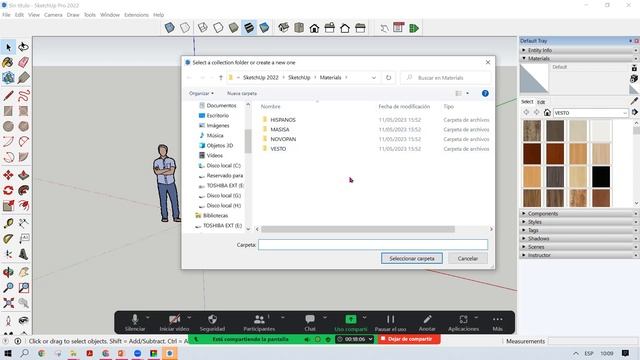Image resolution: width=640 pixels, height=360 pixels.
Task: Expand the Tags panel
Action: [x=579, y=230]
